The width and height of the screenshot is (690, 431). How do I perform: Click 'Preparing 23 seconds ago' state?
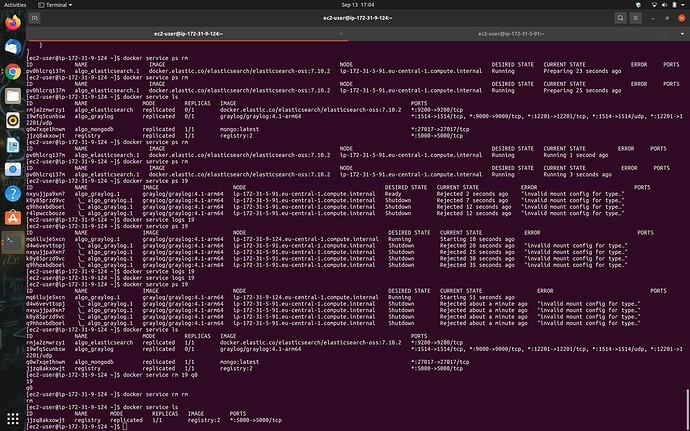[582, 71]
